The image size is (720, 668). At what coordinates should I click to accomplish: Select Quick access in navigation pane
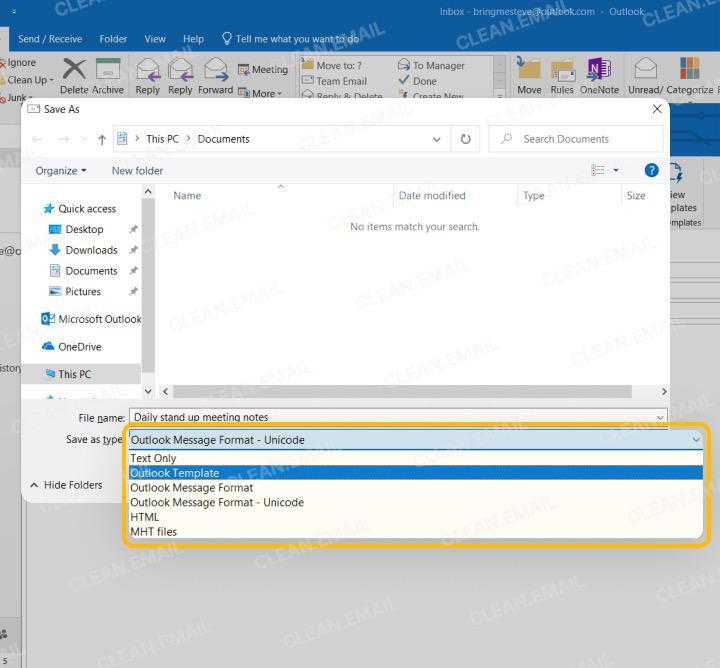pos(80,209)
